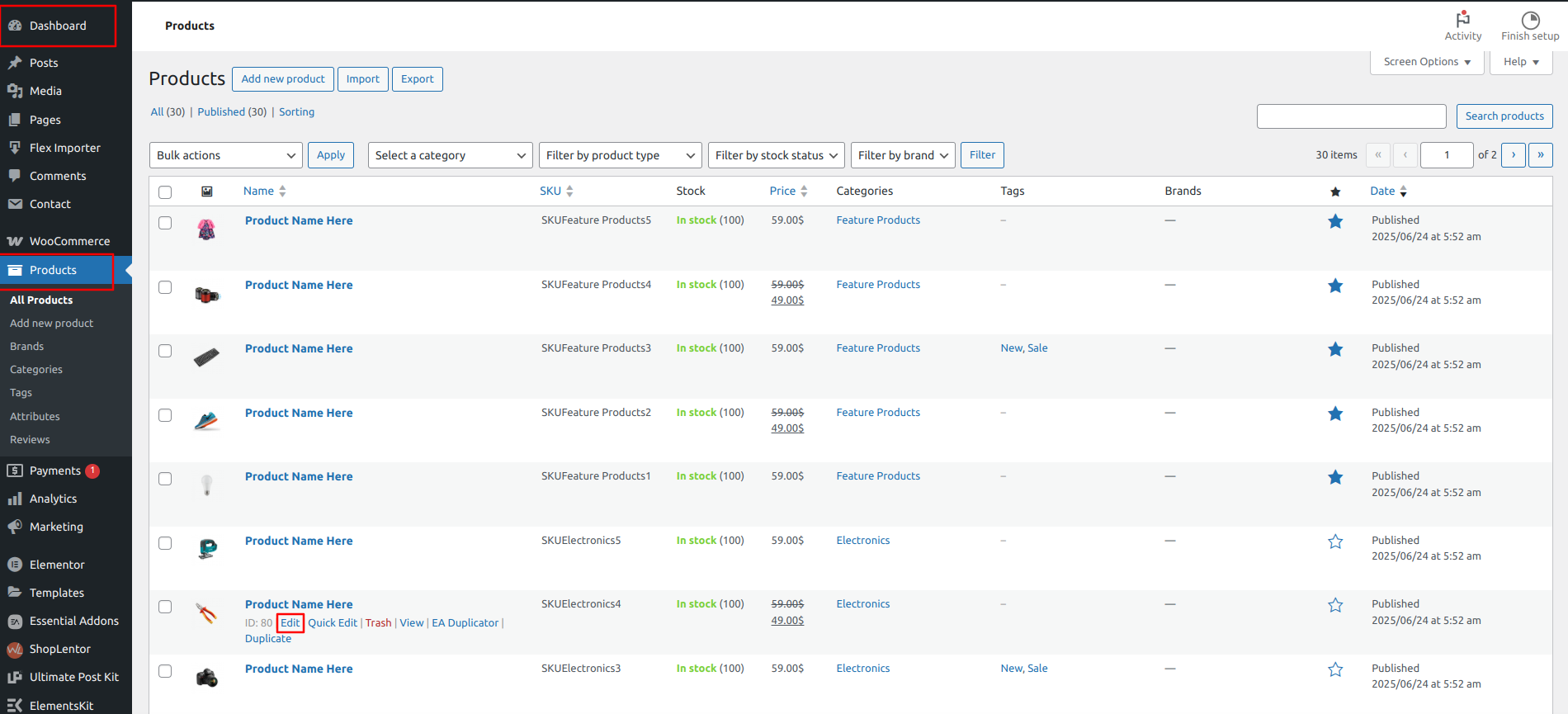Open Quick Edit link for product ID 80
Screen dimensions: 1568x714
[x=333, y=623]
